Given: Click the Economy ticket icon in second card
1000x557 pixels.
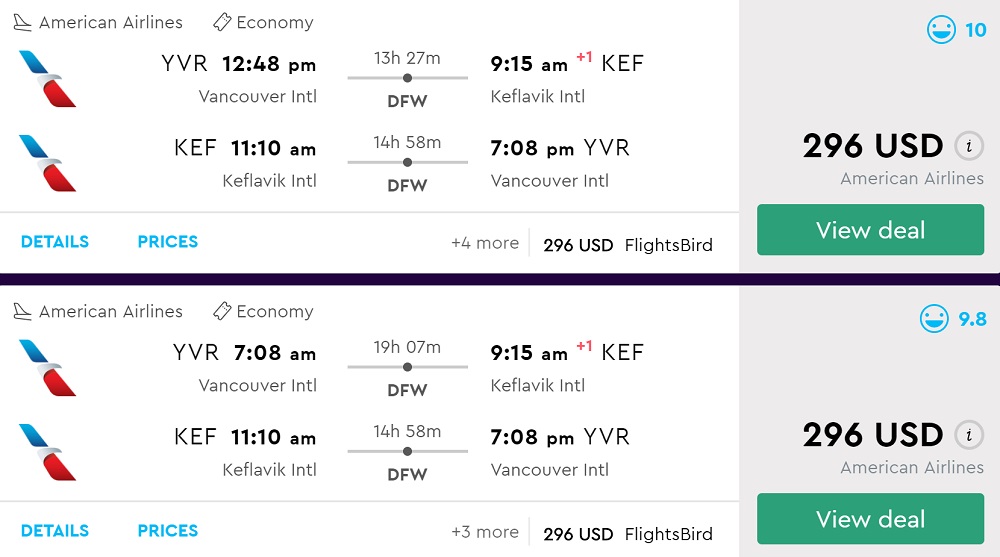Looking at the screenshot, I should click(x=222, y=311).
